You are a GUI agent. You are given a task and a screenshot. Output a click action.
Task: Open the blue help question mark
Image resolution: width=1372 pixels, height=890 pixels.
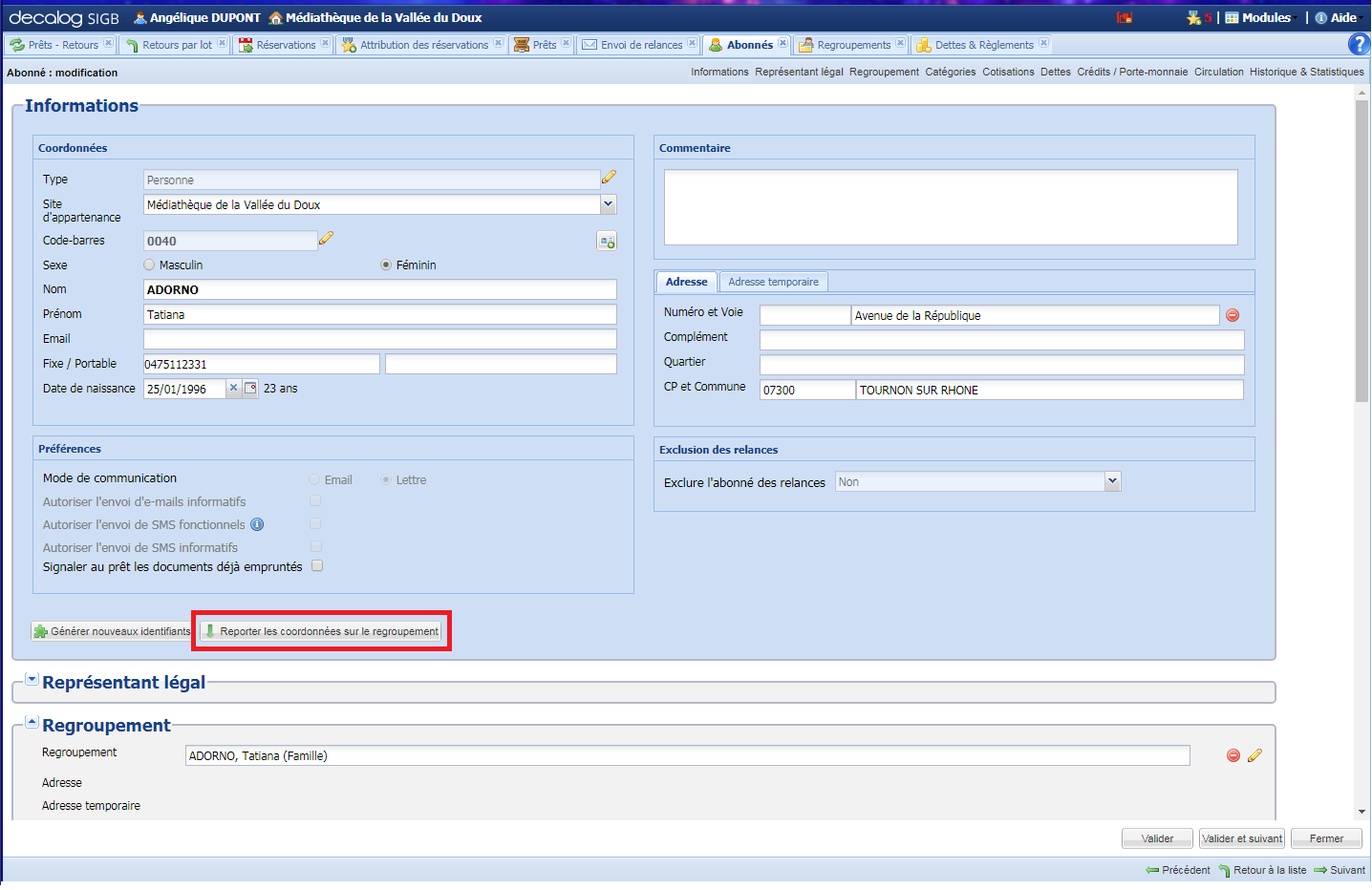[x=1358, y=44]
